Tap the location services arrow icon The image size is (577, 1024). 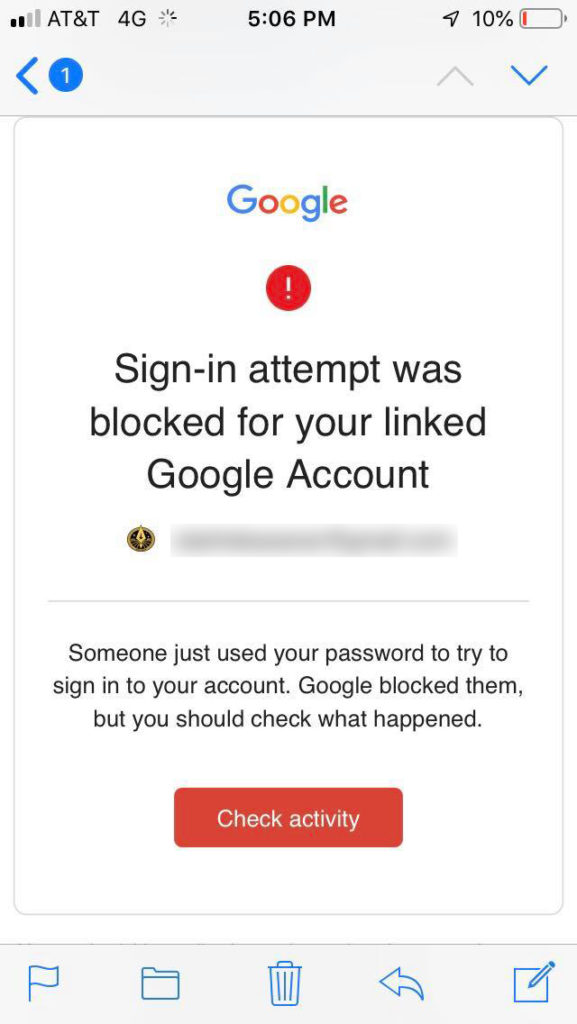click(x=450, y=20)
